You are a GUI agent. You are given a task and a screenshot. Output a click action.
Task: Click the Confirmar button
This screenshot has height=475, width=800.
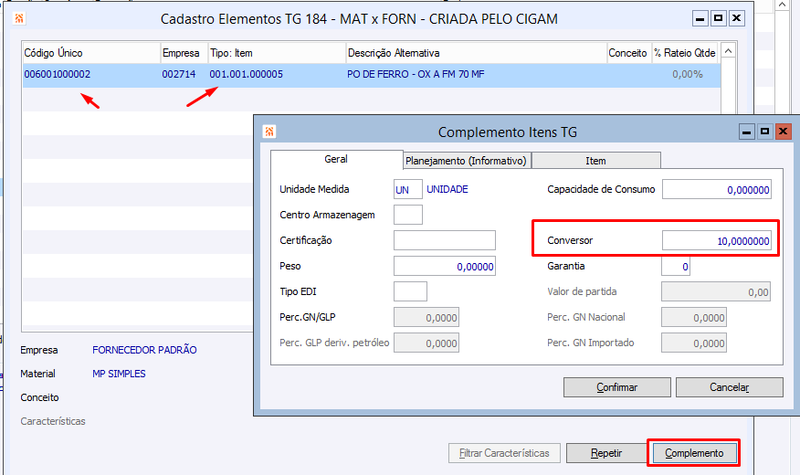pyautogui.click(x=617, y=387)
